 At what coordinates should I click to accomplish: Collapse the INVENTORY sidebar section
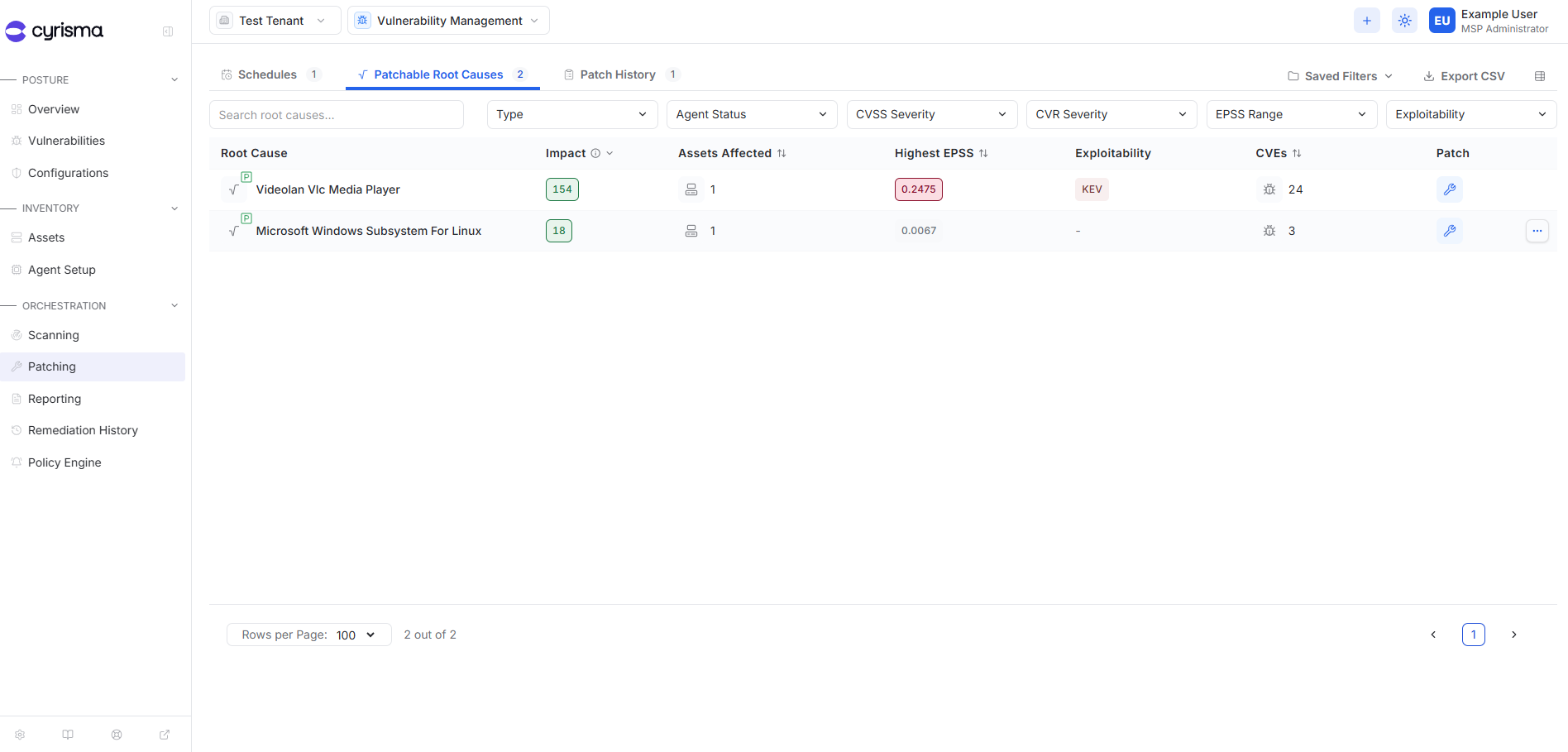tap(174, 208)
